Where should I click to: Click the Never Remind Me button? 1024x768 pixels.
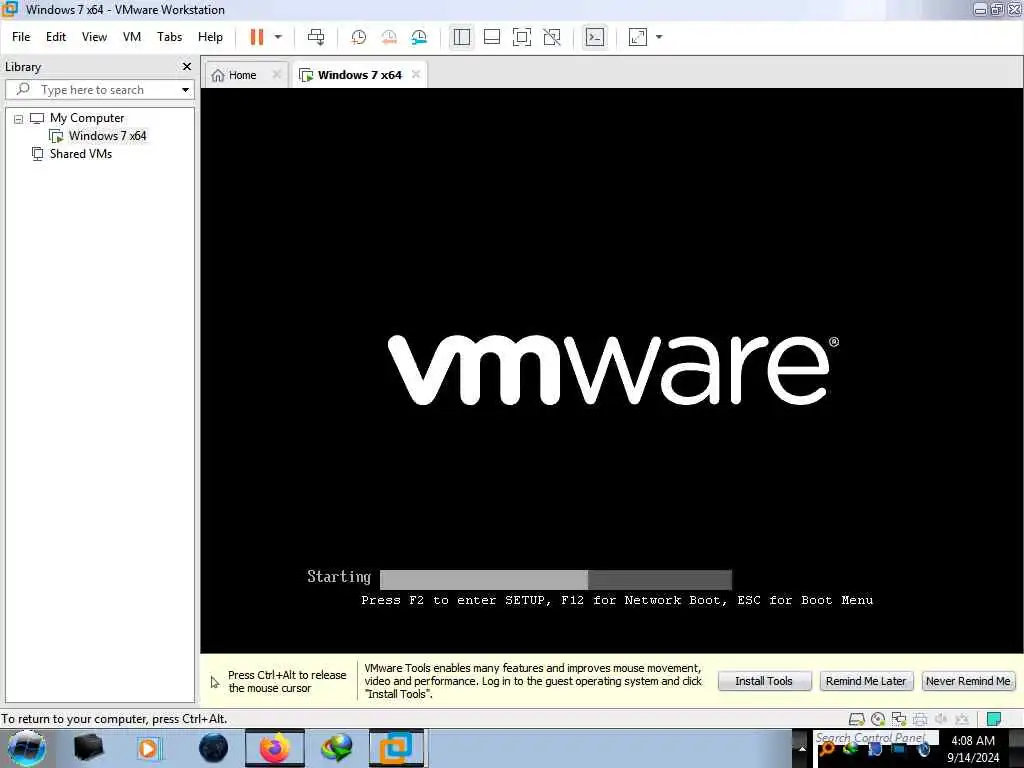pyautogui.click(x=968, y=681)
